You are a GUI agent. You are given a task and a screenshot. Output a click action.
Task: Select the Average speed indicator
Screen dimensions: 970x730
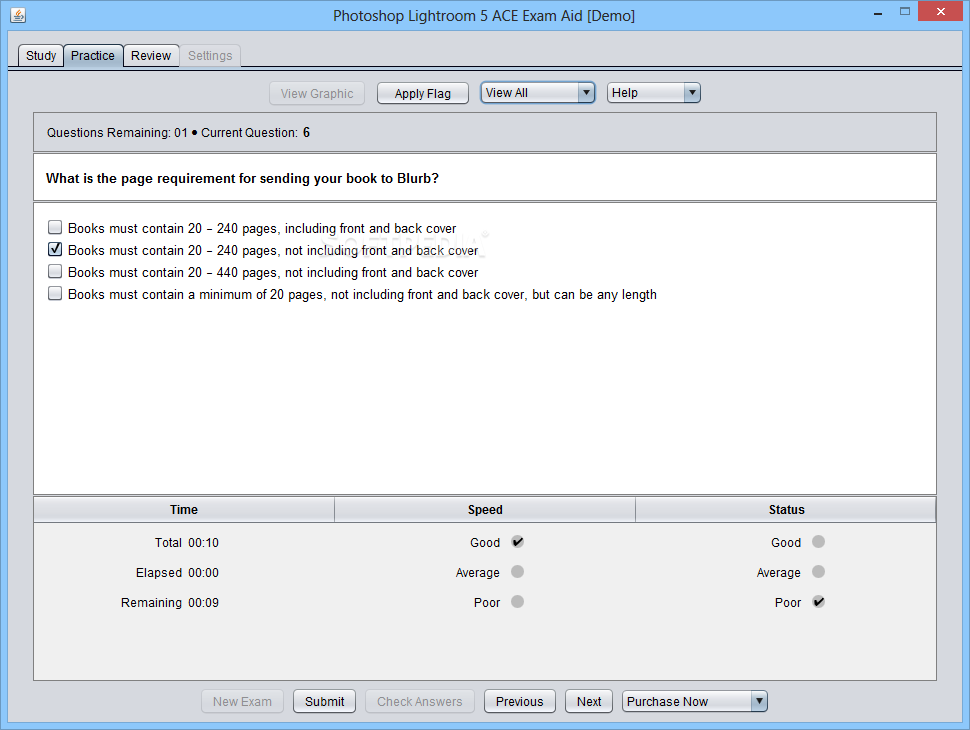click(x=518, y=572)
